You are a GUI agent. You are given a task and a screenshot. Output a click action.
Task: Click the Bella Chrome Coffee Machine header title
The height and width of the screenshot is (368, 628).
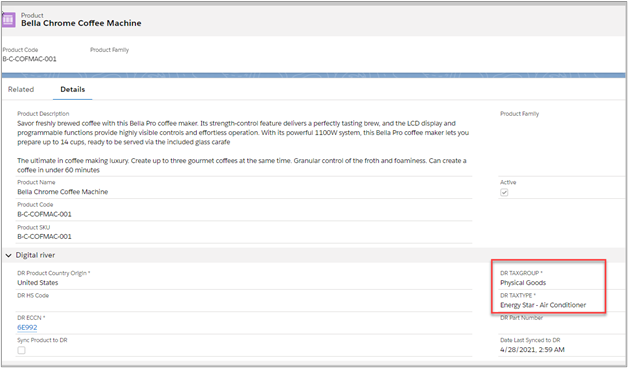pos(81,23)
